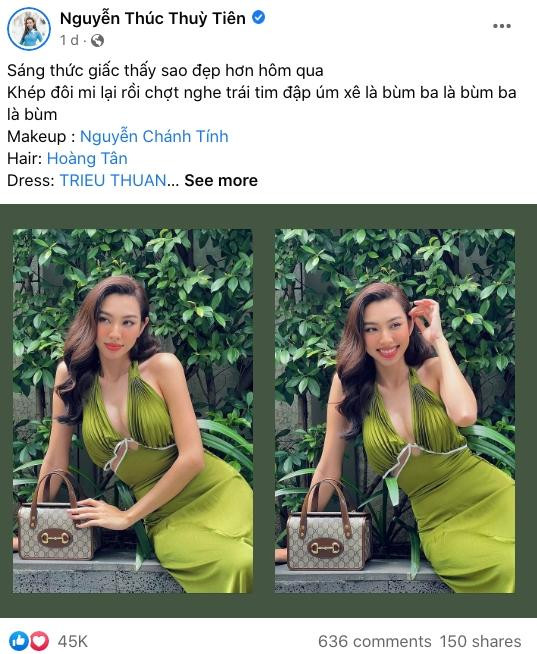
Task: View the 636 comments
Action: 374,641
